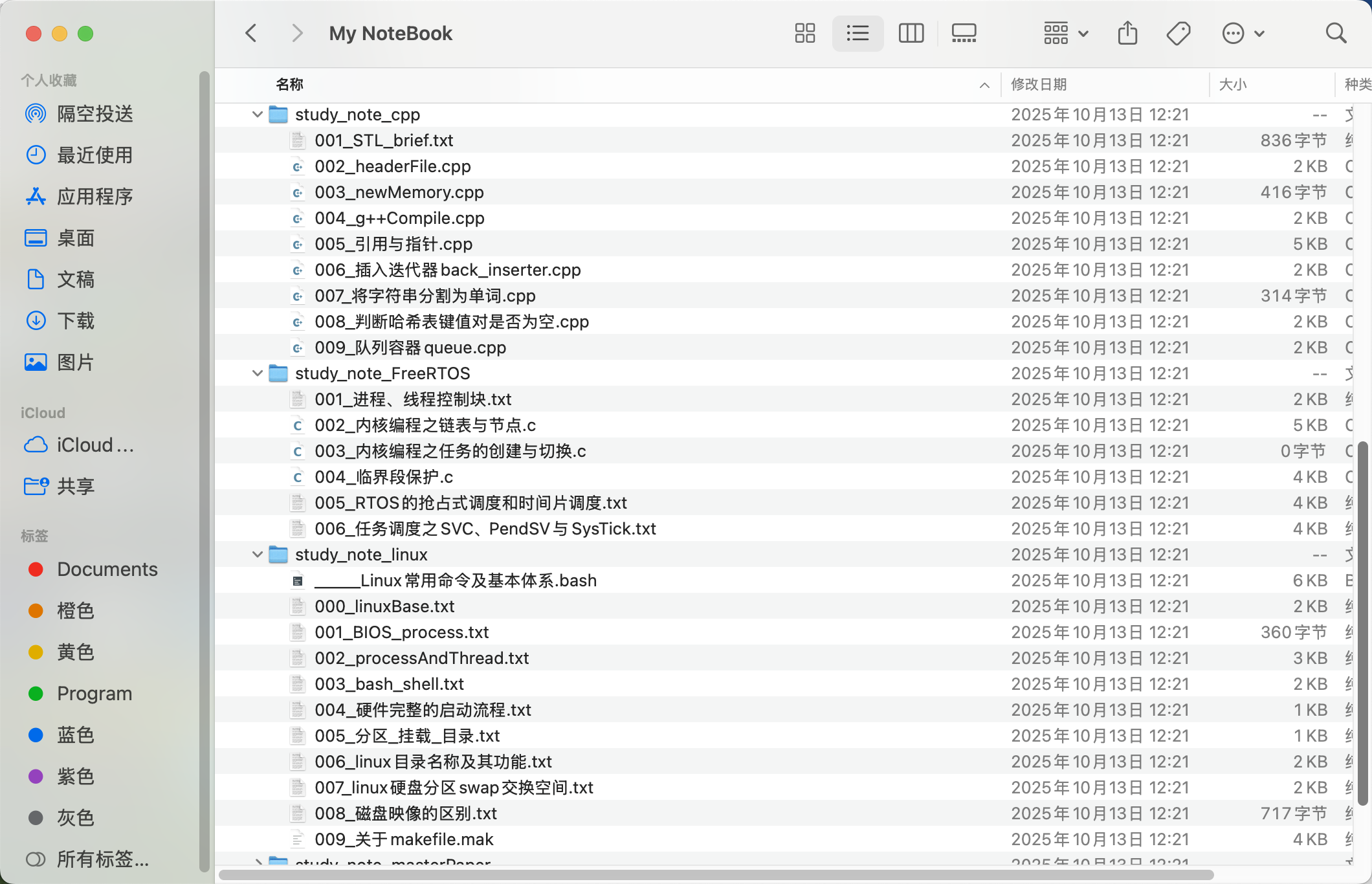Viewport: 1372px width, 884px height.
Task: Click the tag icon in the toolbar
Action: click(x=1178, y=33)
